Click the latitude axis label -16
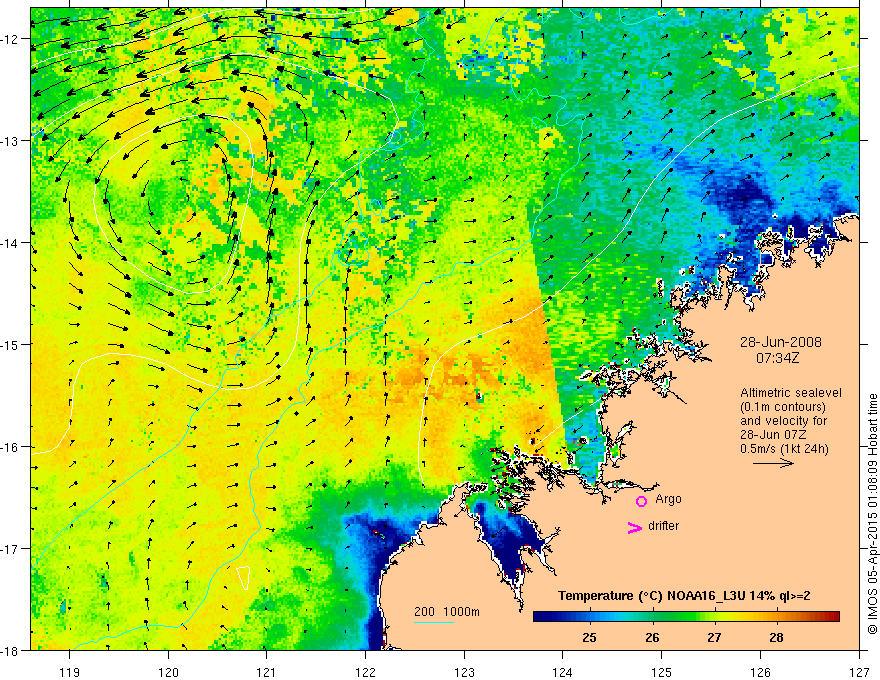The image size is (880, 680). [10, 447]
